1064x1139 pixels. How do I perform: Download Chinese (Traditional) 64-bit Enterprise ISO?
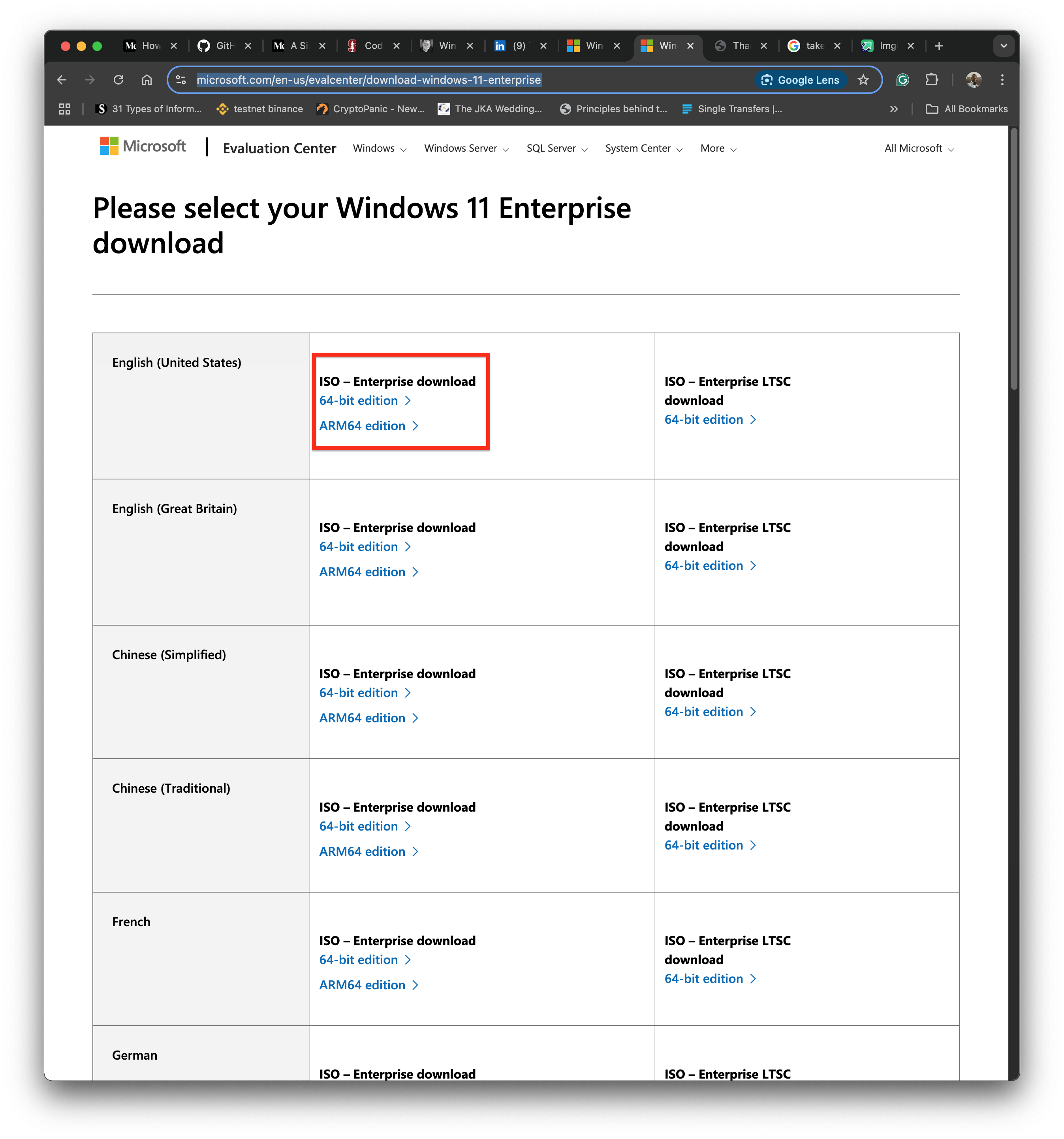coord(365,826)
